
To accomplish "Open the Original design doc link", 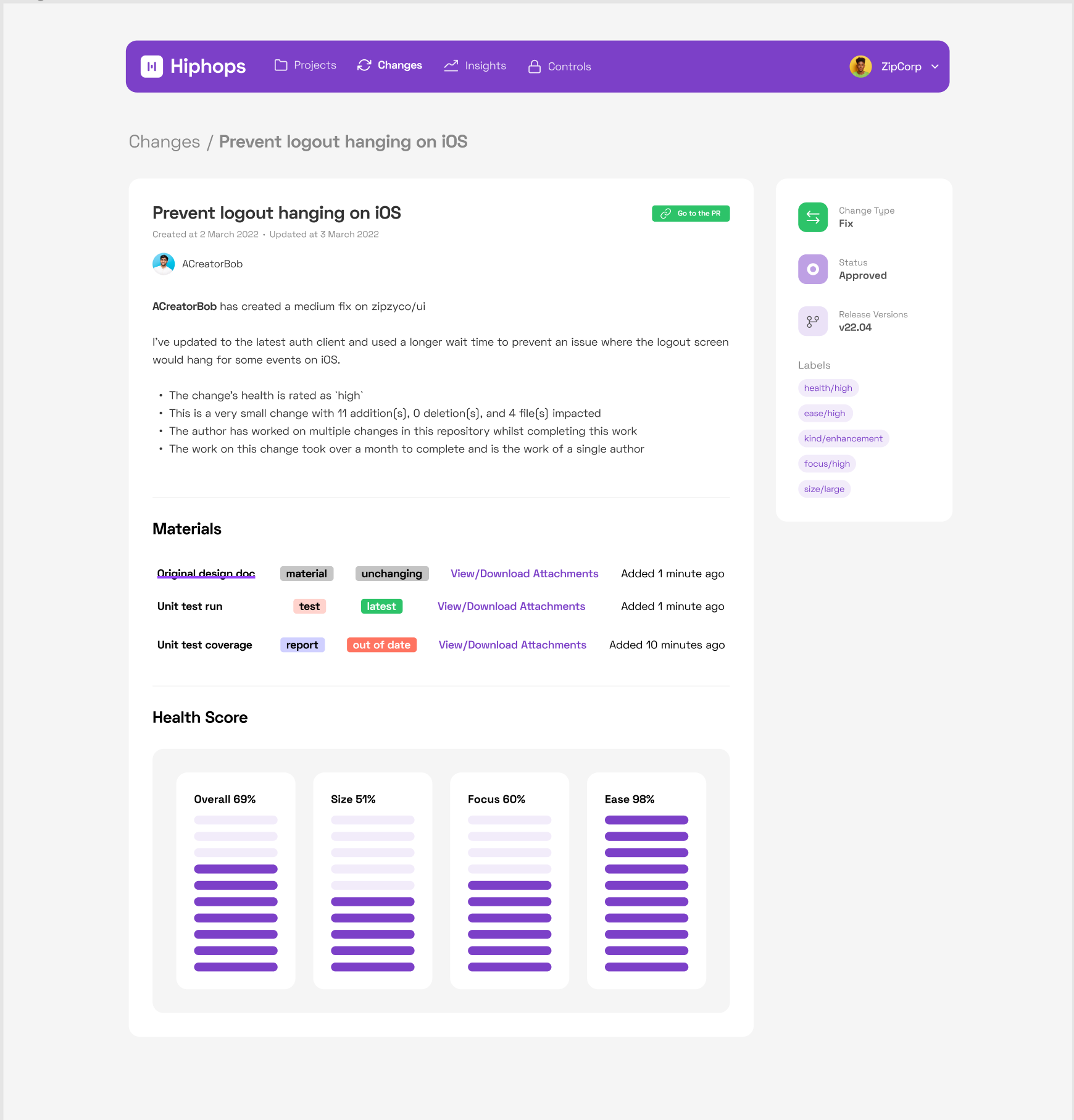I will point(206,574).
